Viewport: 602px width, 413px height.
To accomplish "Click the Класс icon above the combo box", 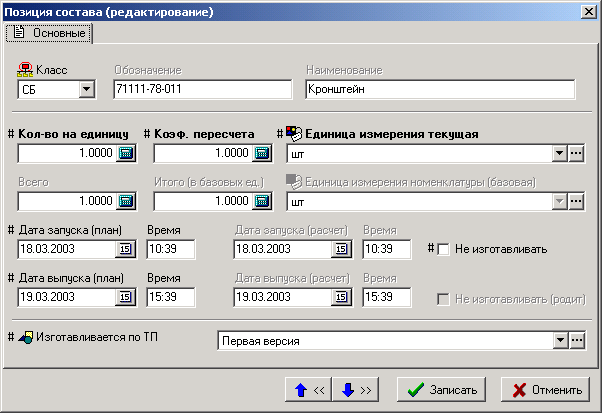I will [26, 72].
